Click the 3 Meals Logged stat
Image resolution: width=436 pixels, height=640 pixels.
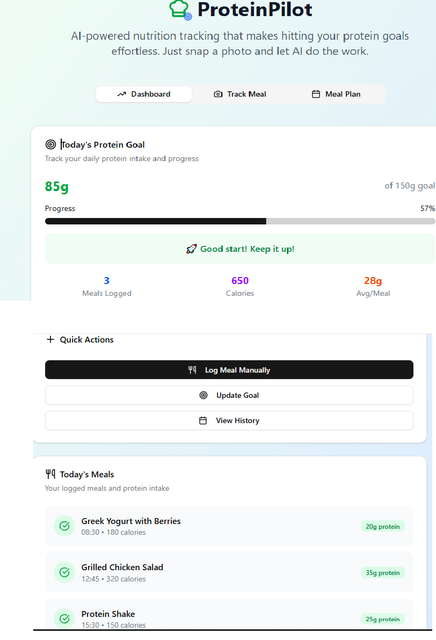pos(107,286)
